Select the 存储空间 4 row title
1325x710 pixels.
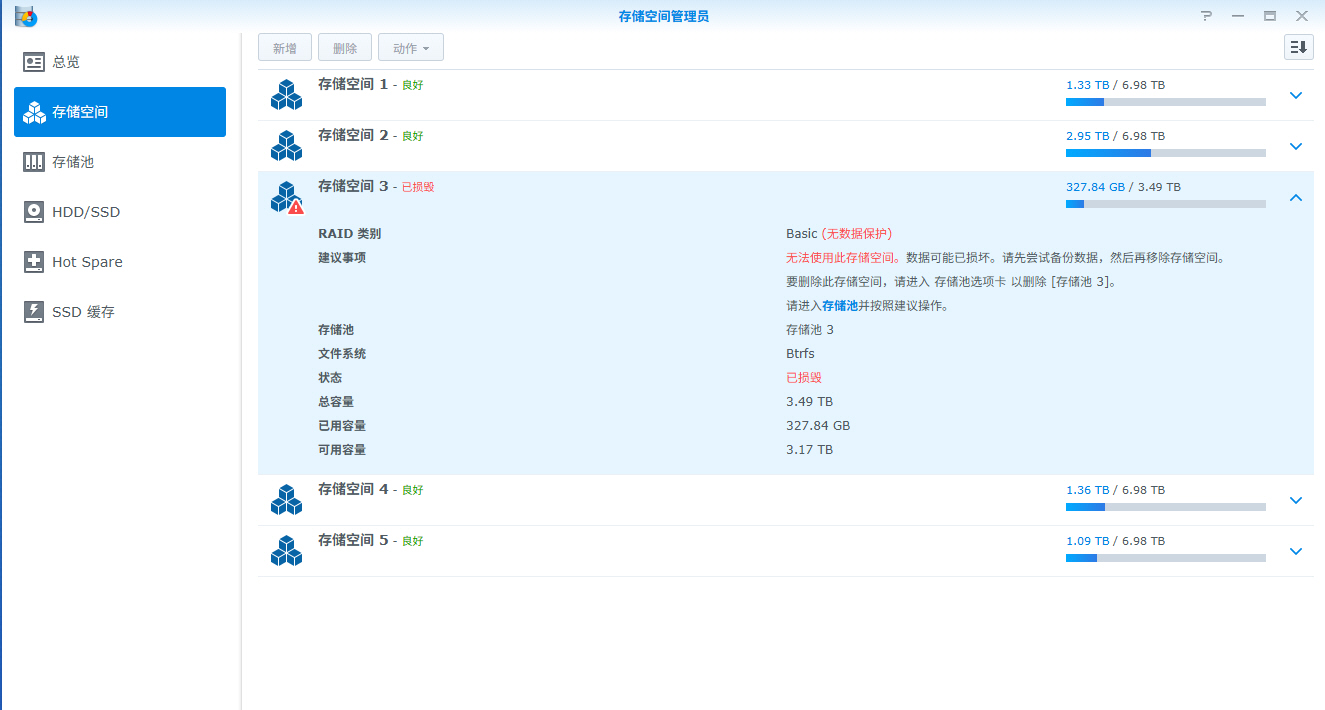coord(353,489)
